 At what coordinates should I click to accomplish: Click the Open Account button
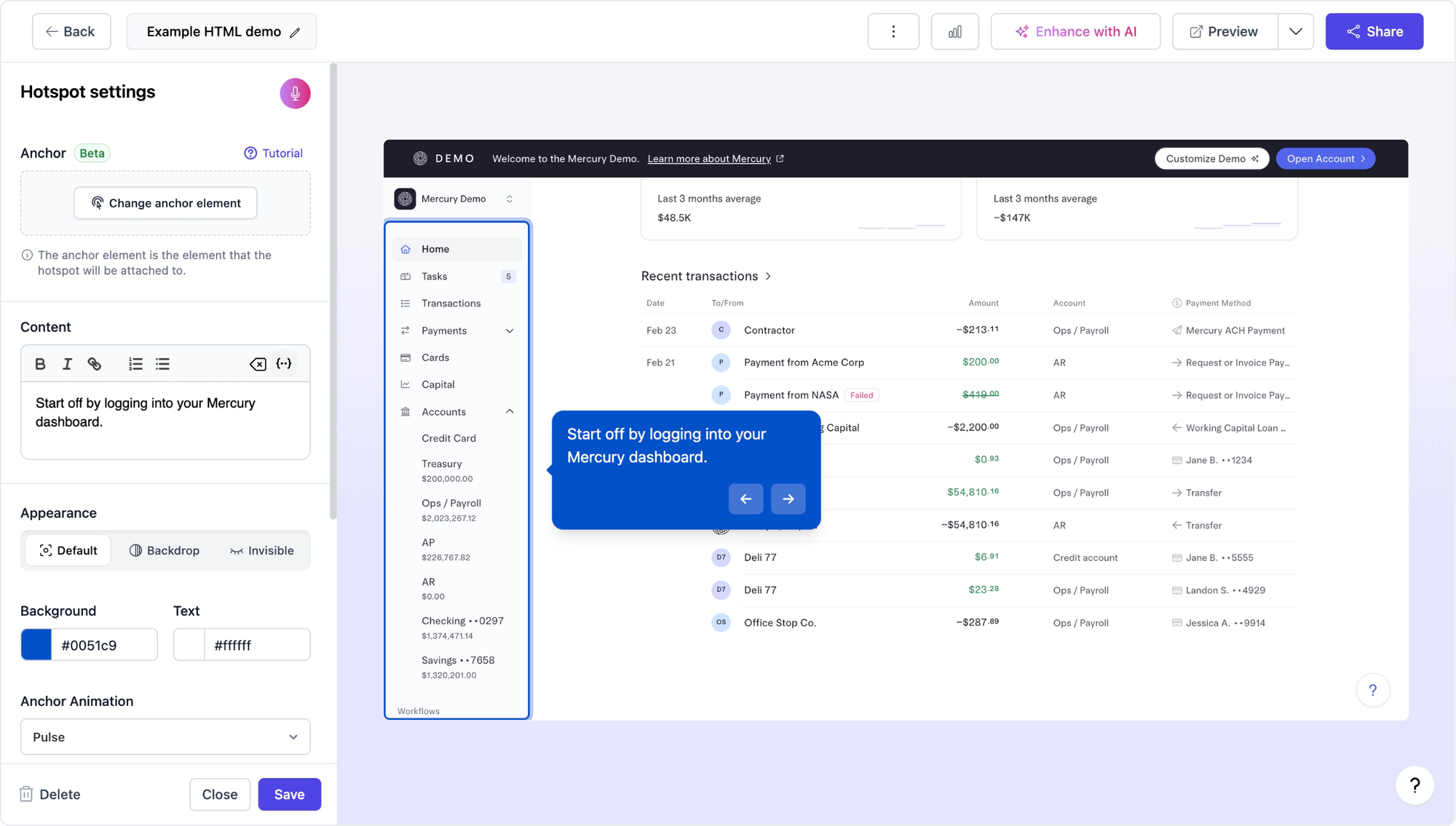1325,159
